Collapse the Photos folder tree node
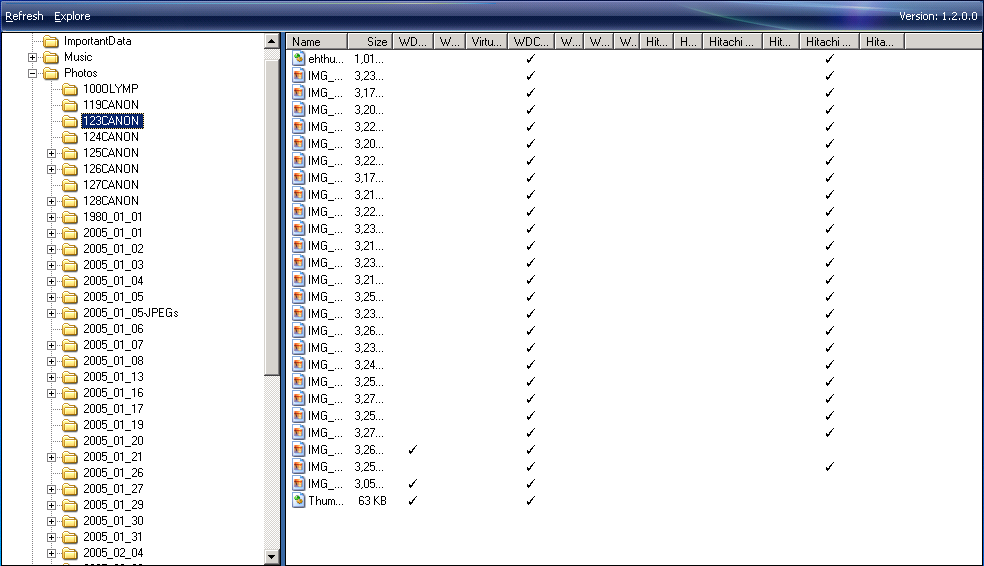The width and height of the screenshot is (984, 566). [x=33, y=73]
